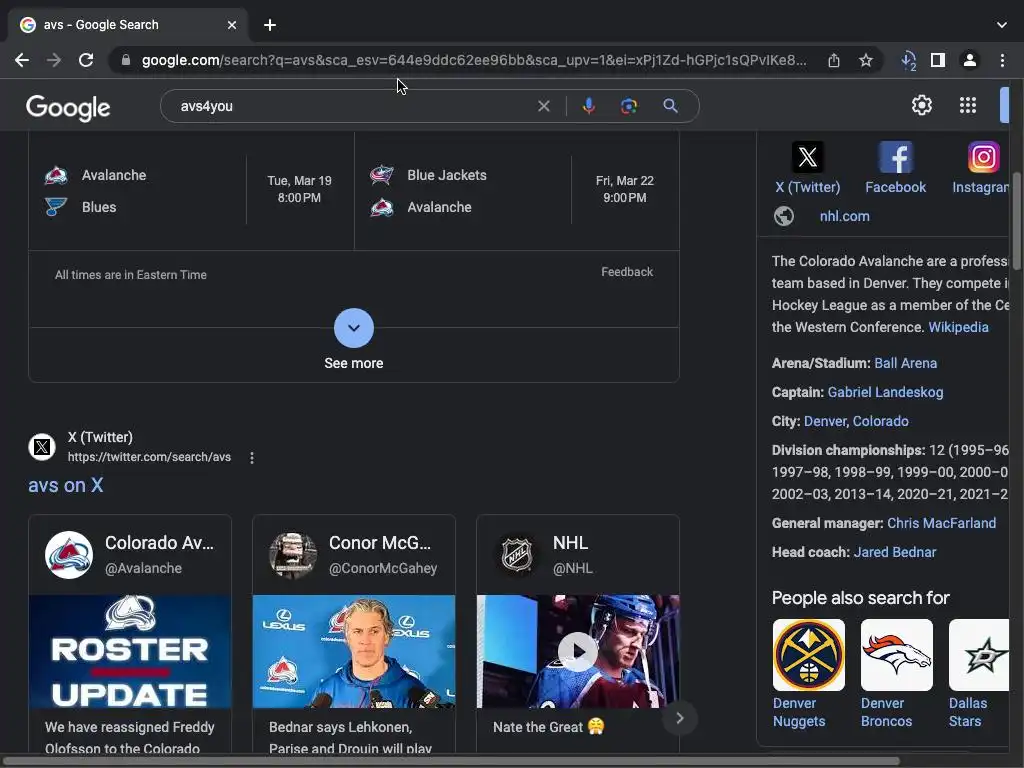Open the Avalanche vs Blues game
This screenshot has height=768, width=1024.
click(191, 191)
